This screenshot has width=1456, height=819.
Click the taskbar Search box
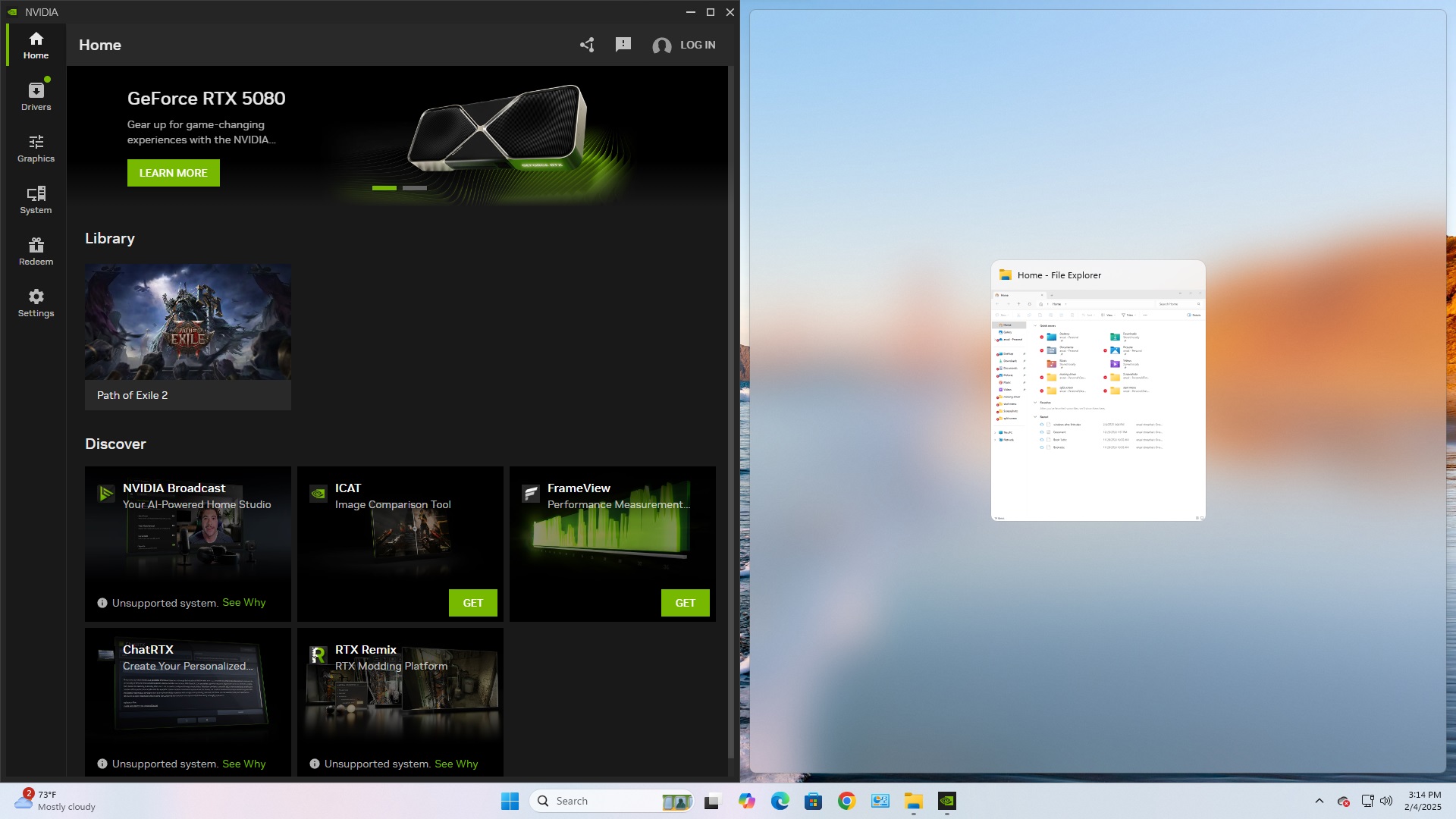pos(611,801)
